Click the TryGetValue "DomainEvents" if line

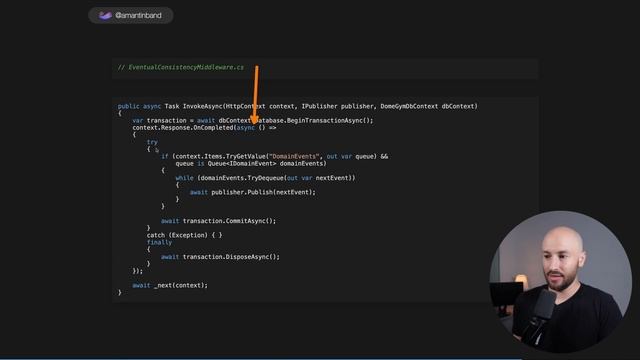(275, 156)
